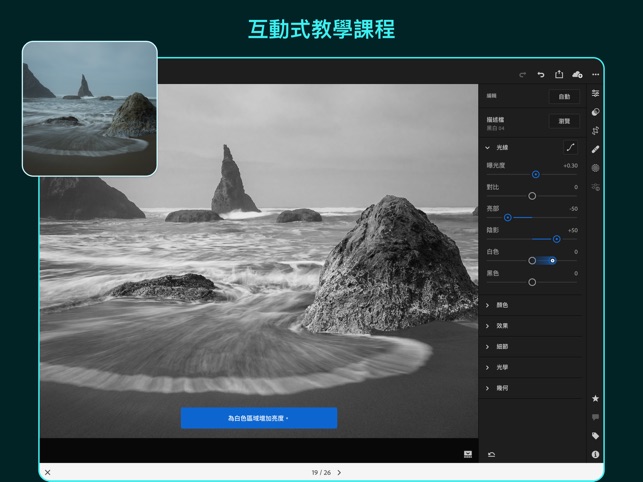Click the reset edits icon at panel bottom
643x482 pixels.
[492, 455]
